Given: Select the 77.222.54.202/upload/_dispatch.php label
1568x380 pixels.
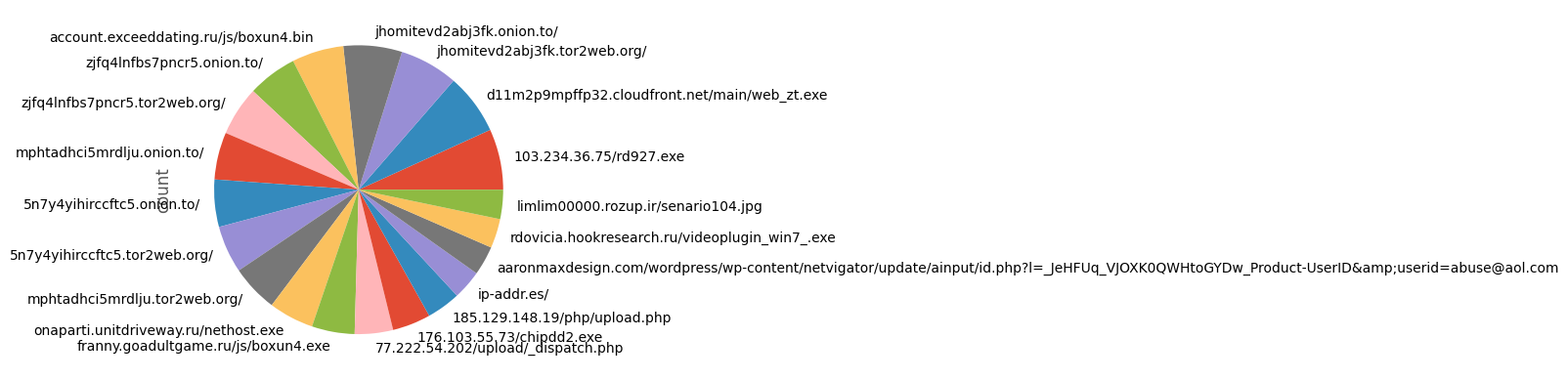Looking at the screenshot, I should [499, 349].
